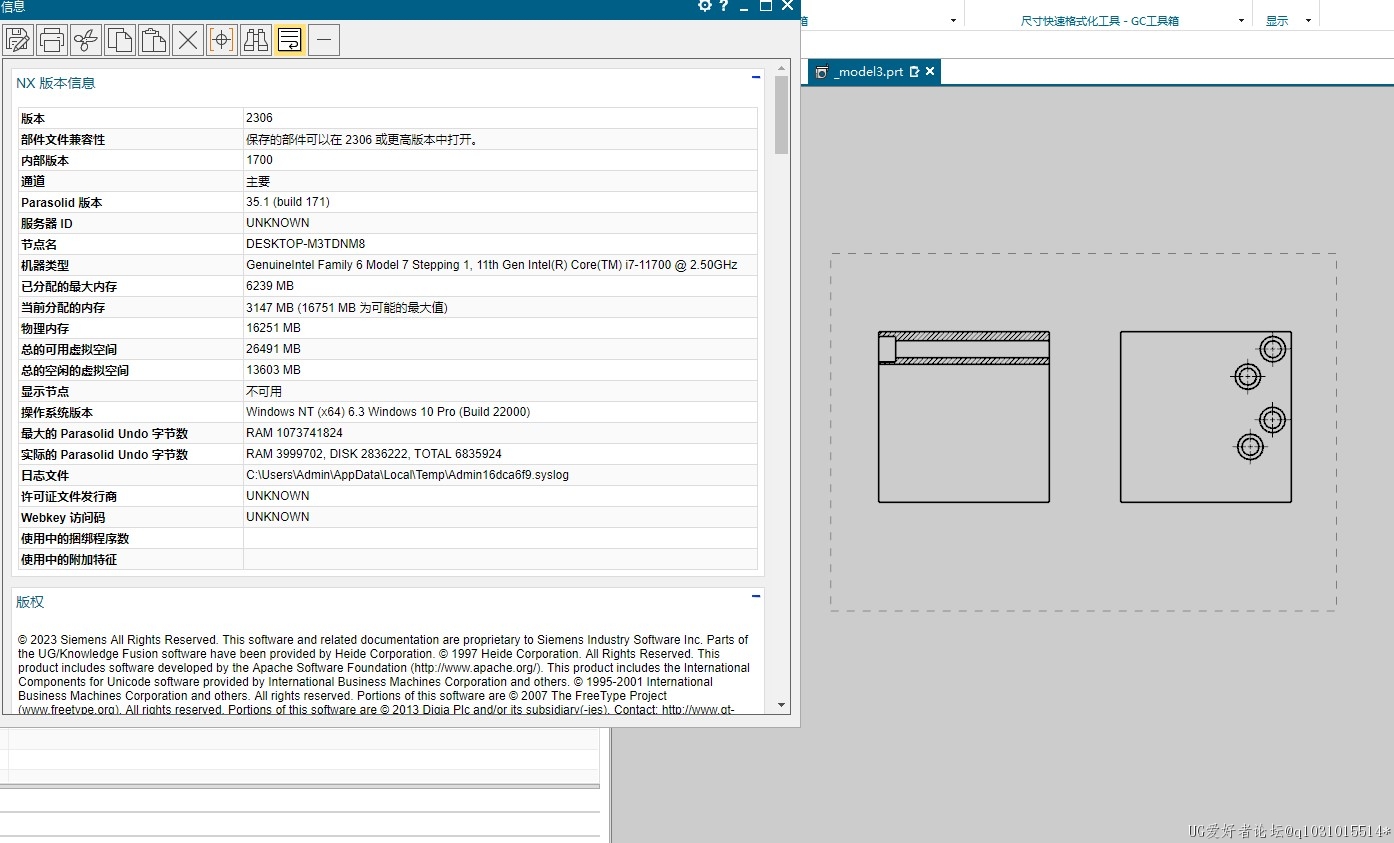Click the Paste clipboard icon
This screenshot has height=843, width=1394.
click(x=154, y=40)
